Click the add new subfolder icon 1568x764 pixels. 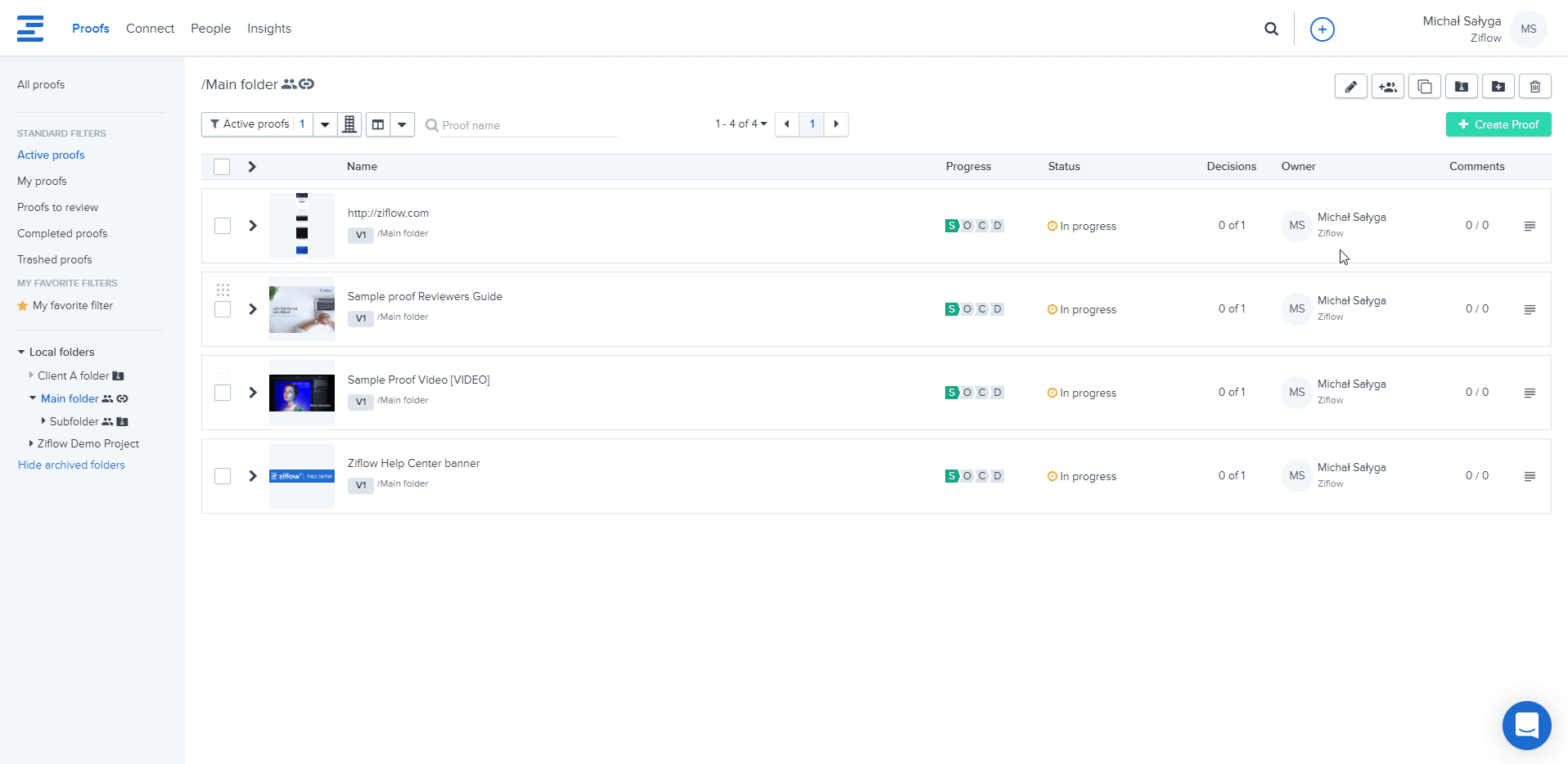[1498, 87]
